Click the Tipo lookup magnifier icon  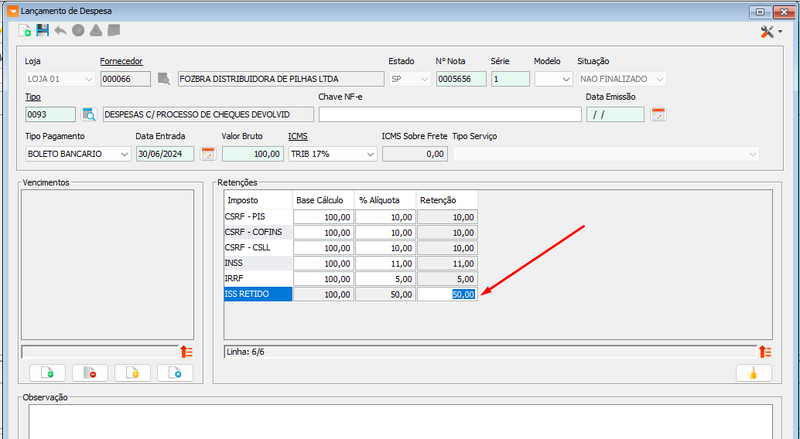tap(89, 114)
